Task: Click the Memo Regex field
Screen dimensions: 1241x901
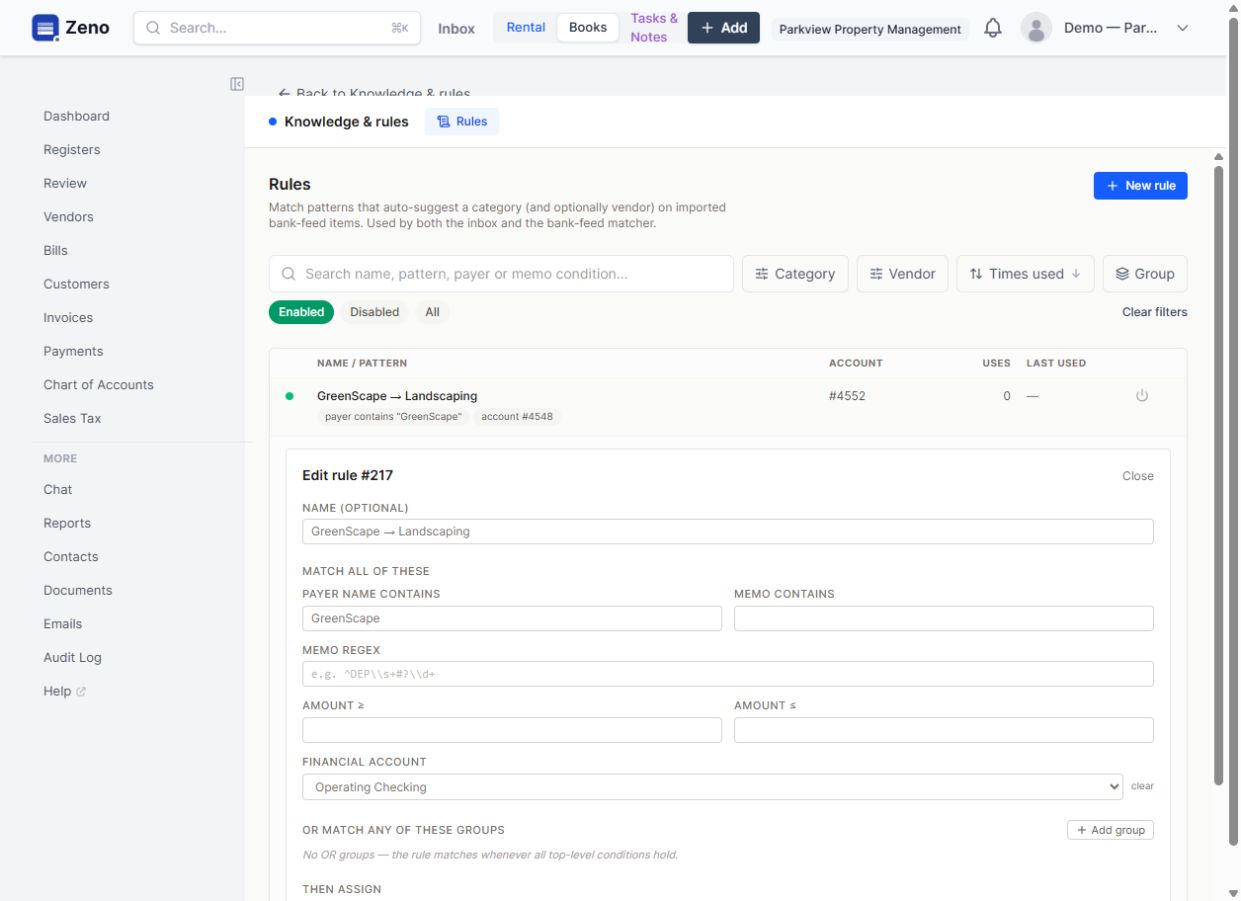Action: [728, 674]
